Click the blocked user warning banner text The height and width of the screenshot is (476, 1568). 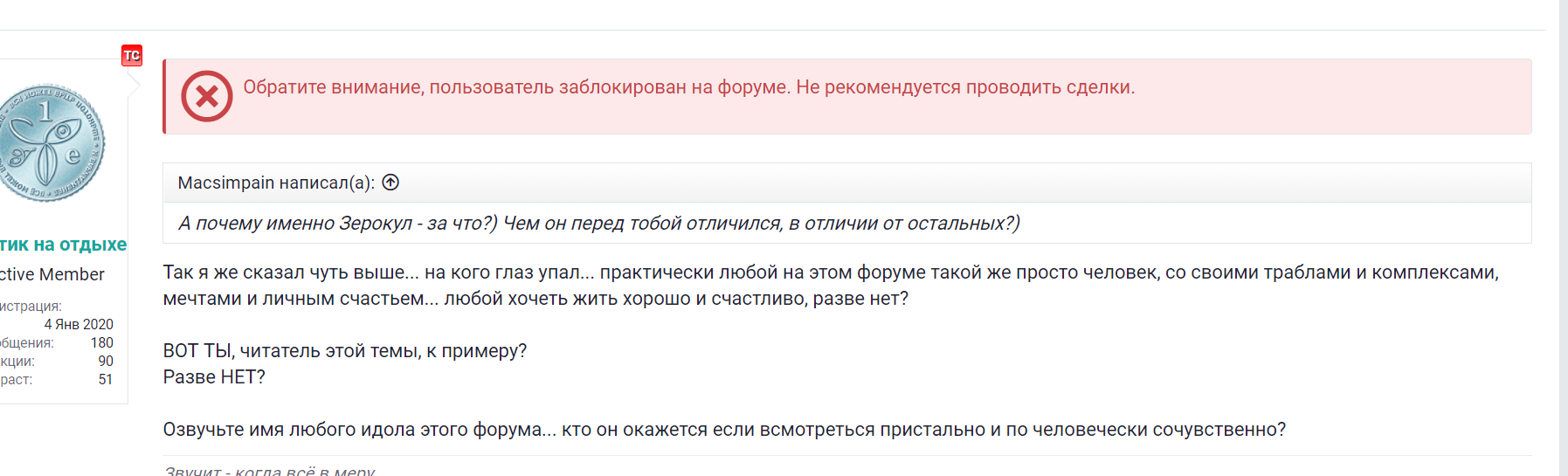[x=689, y=87]
